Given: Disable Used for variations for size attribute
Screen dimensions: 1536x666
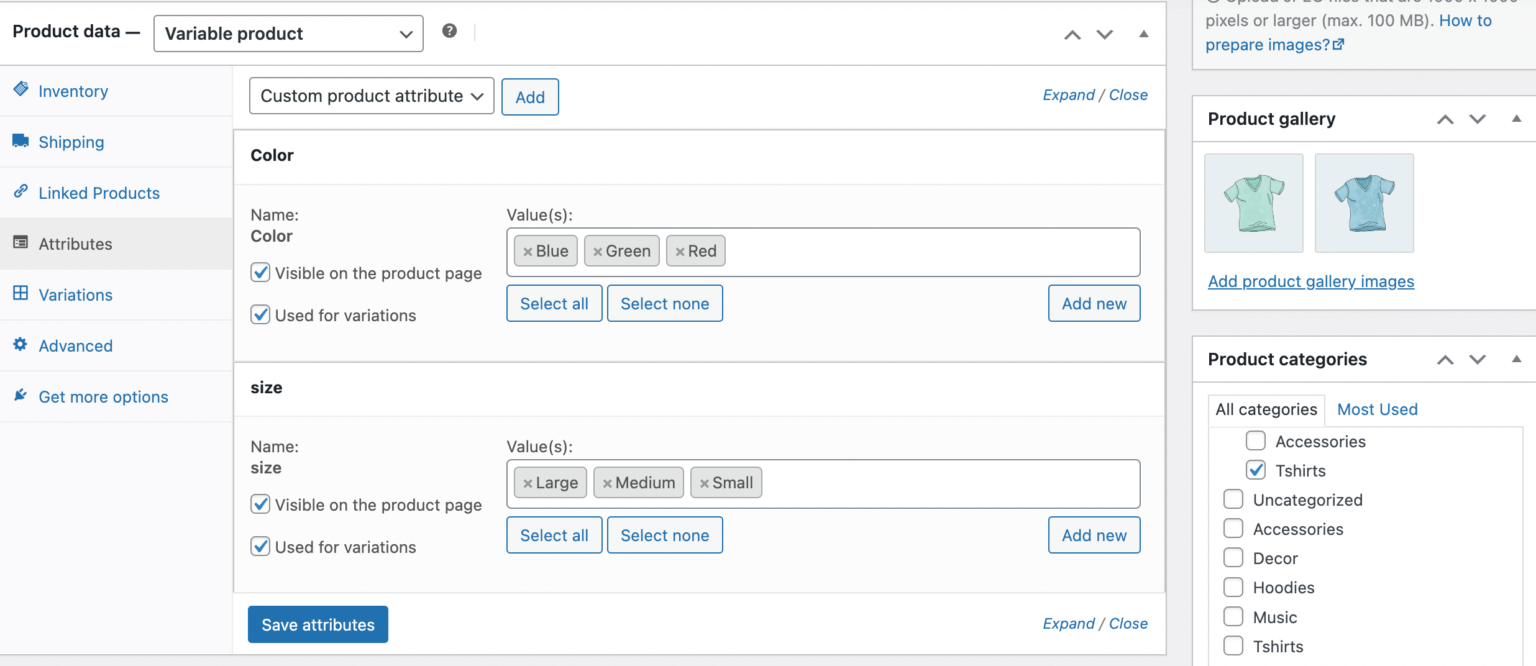Looking at the screenshot, I should point(259,546).
